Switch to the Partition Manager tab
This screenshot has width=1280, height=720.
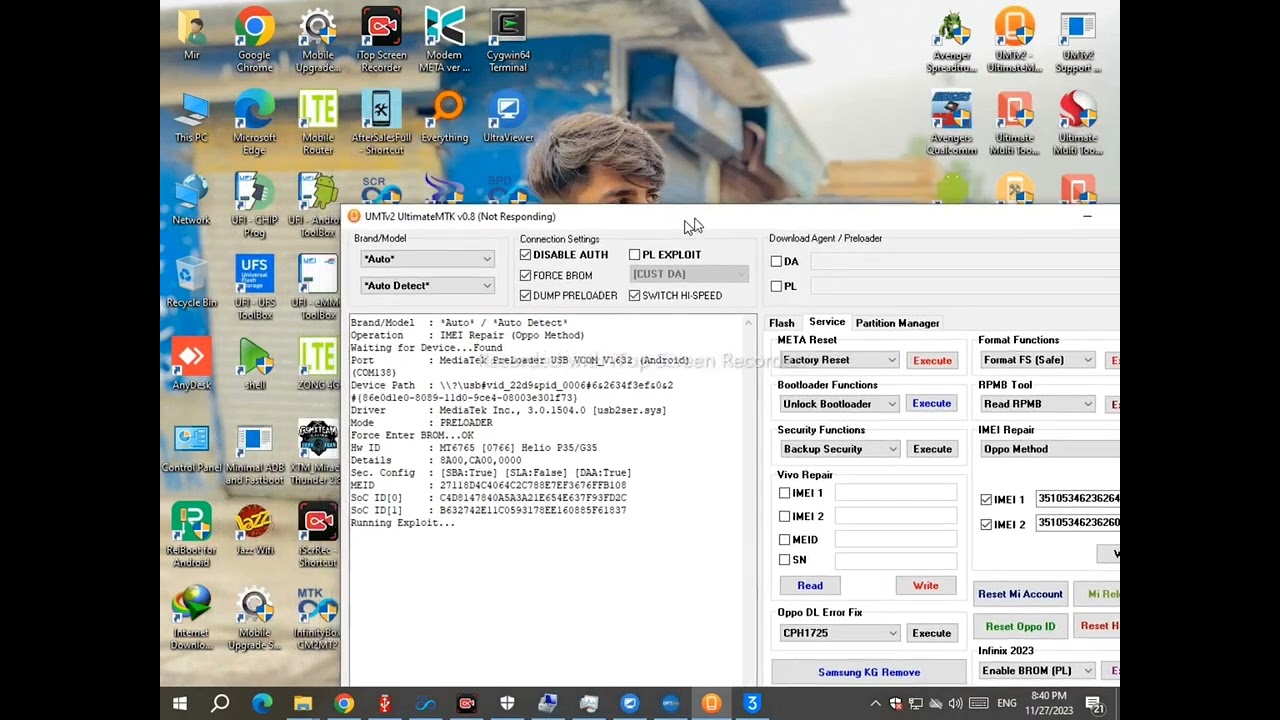897,323
